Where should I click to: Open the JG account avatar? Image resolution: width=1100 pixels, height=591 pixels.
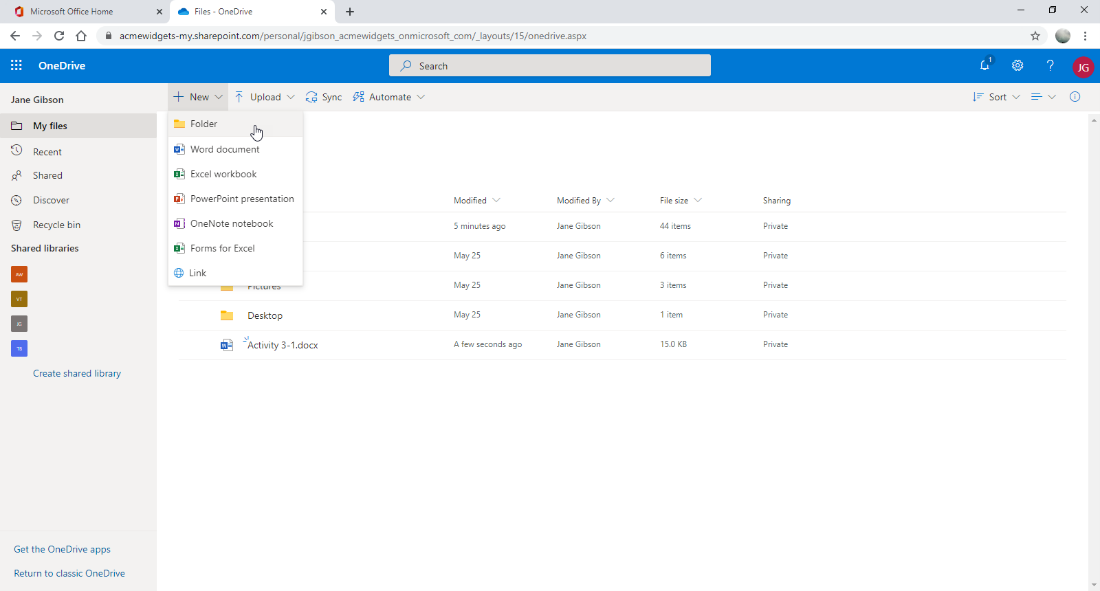click(1083, 67)
